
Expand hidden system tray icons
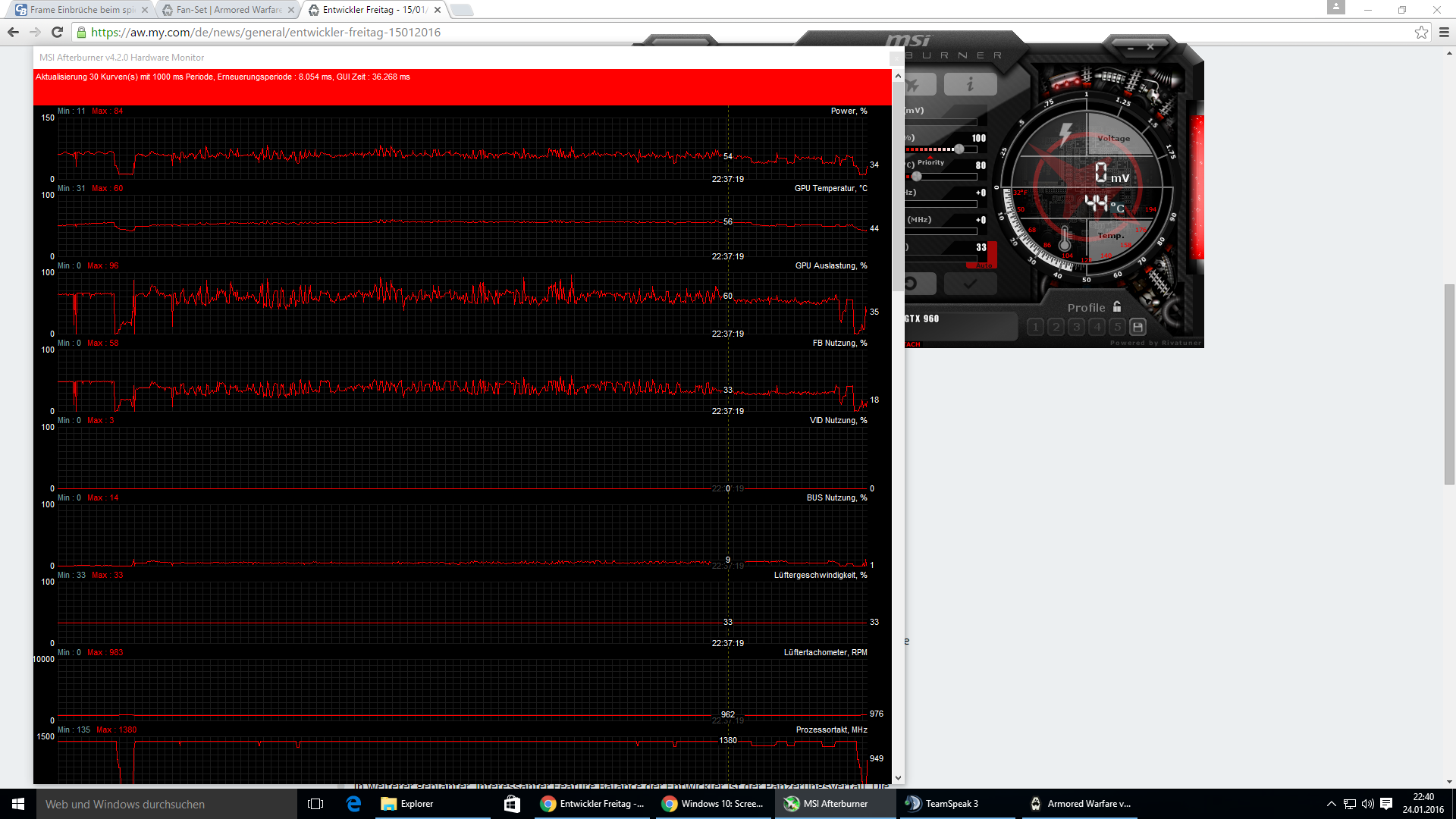point(1331,804)
